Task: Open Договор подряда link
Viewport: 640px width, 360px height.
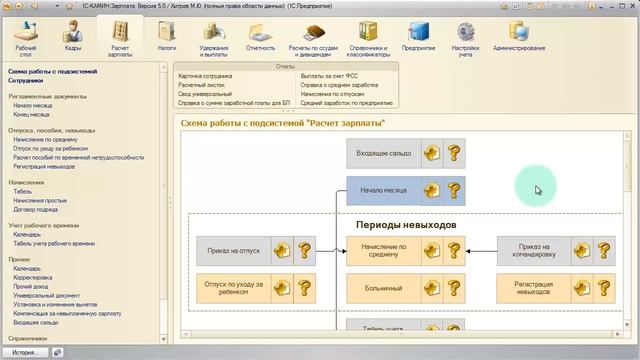Action: tap(36, 209)
